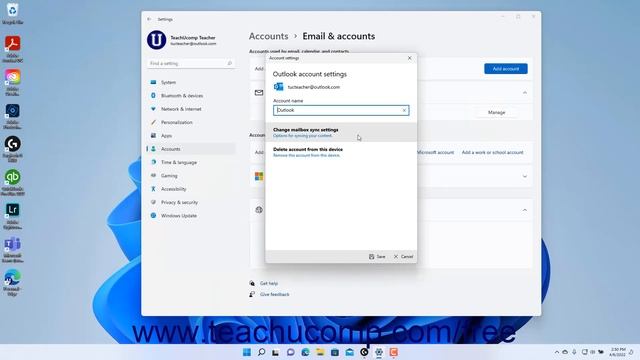This screenshot has width=640, height=360.
Task: Click Cancel in account settings dialog
Action: tap(403, 257)
